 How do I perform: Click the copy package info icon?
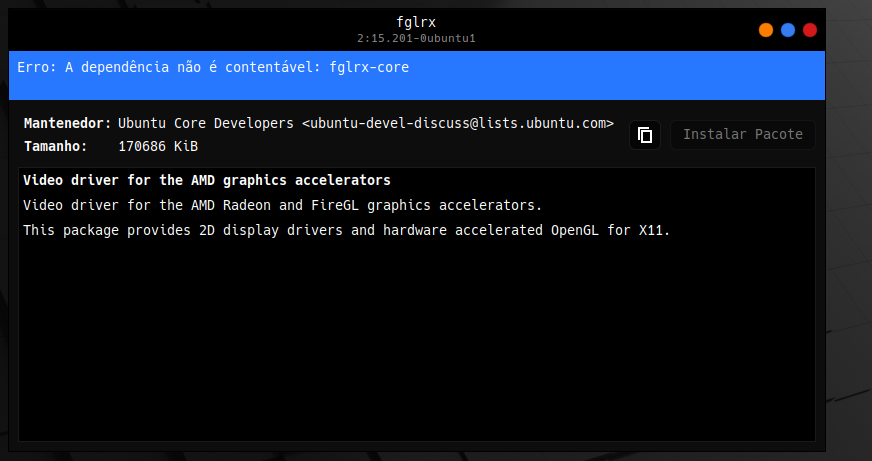(645, 135)
